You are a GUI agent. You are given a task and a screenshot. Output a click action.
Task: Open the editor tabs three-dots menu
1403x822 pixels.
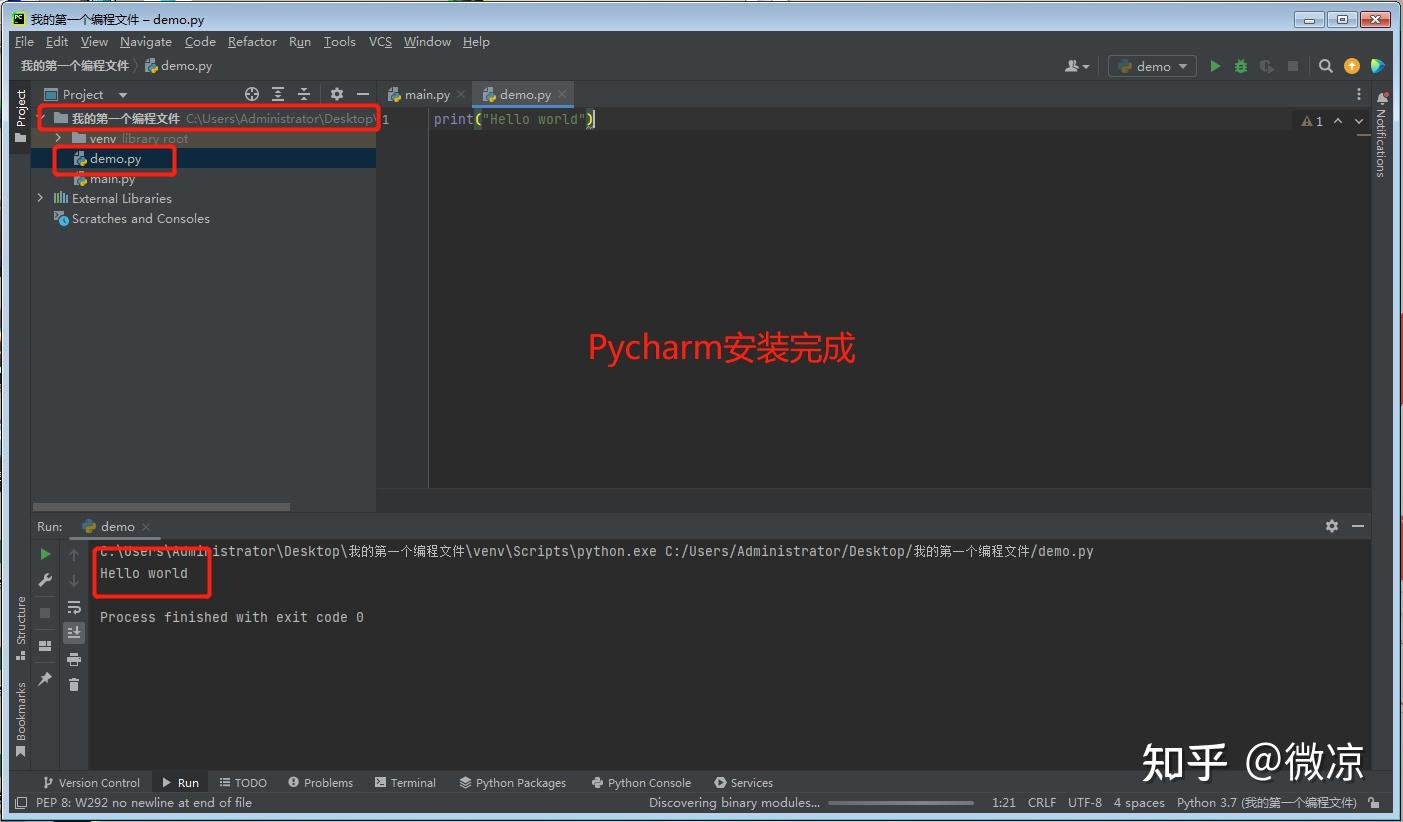tap(1359, 94)
